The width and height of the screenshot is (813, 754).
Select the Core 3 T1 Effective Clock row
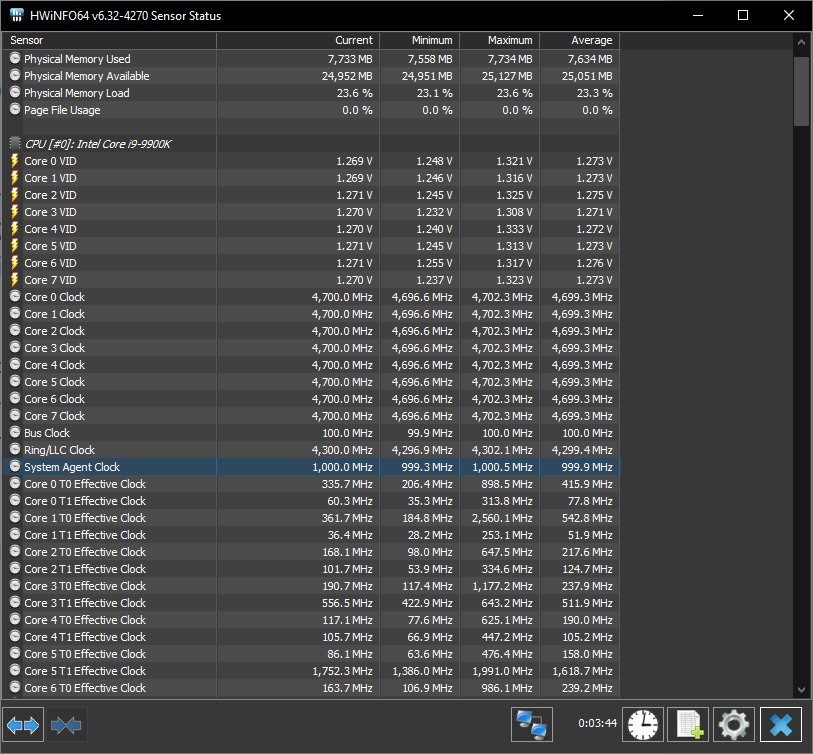[x=311, y=603]
